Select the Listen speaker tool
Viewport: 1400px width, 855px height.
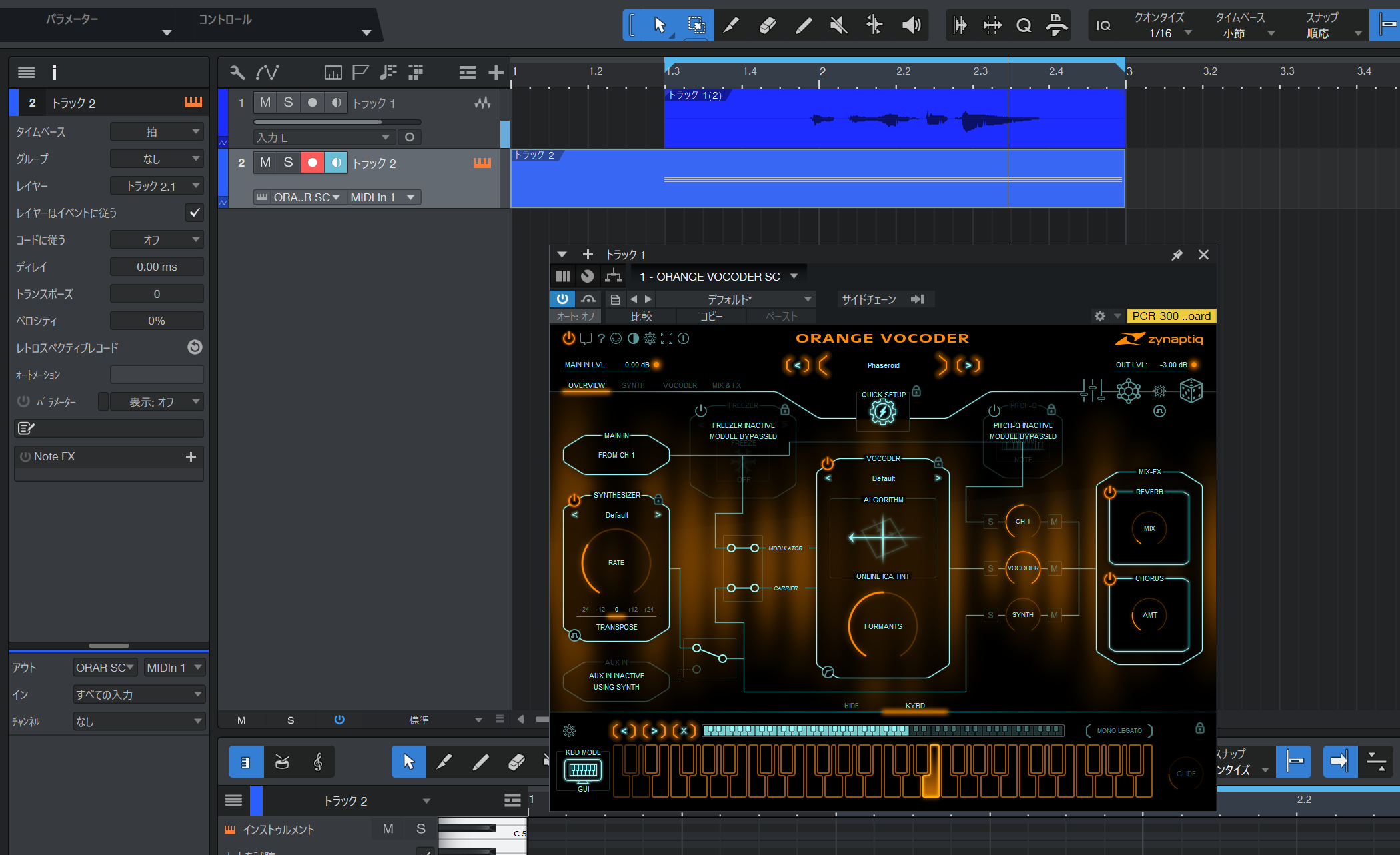(x=910, y=25)
